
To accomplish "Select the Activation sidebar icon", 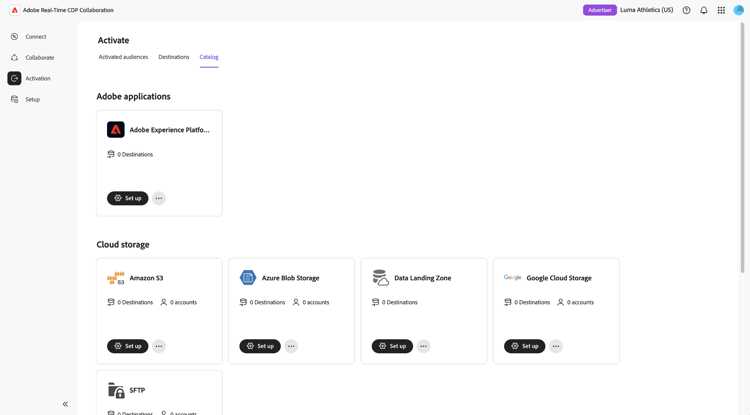I will 14,78.
